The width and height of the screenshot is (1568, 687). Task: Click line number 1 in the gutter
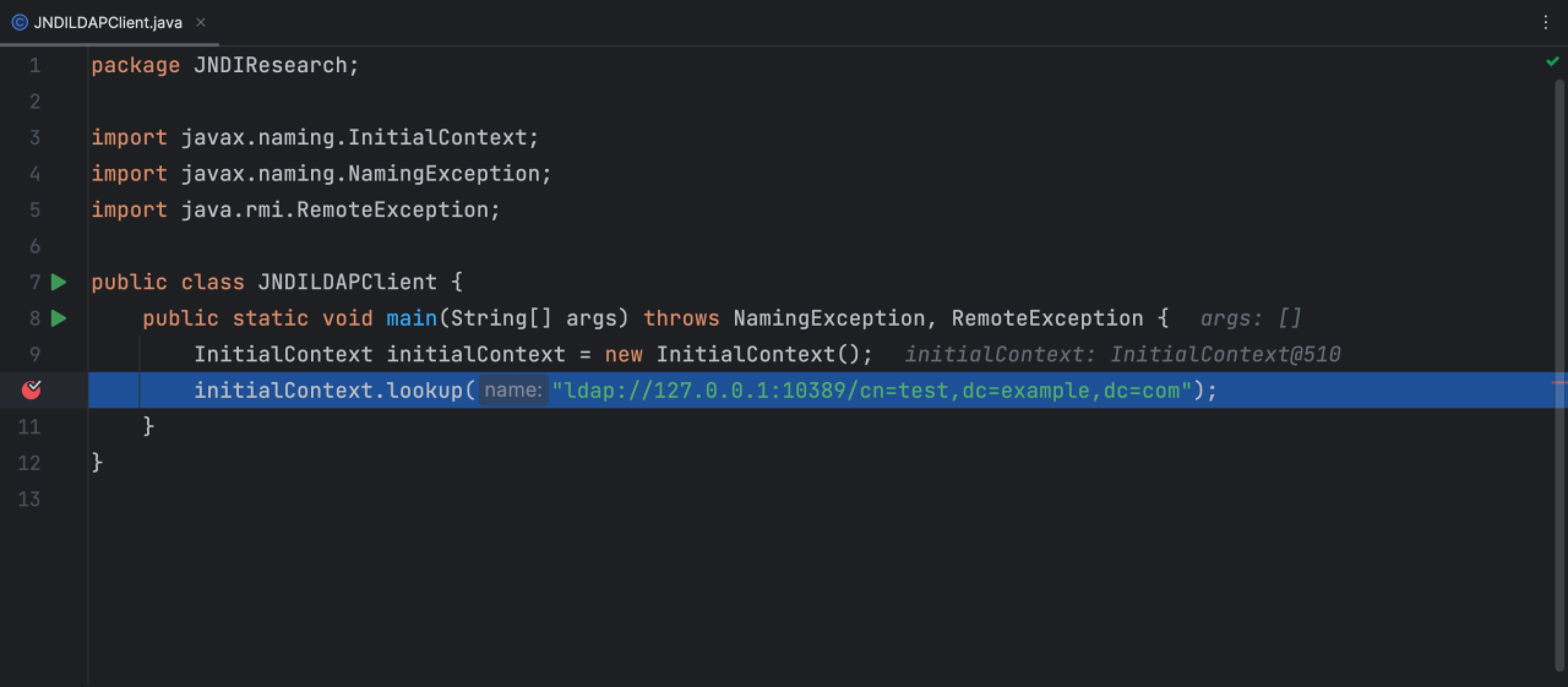[35, 65]
